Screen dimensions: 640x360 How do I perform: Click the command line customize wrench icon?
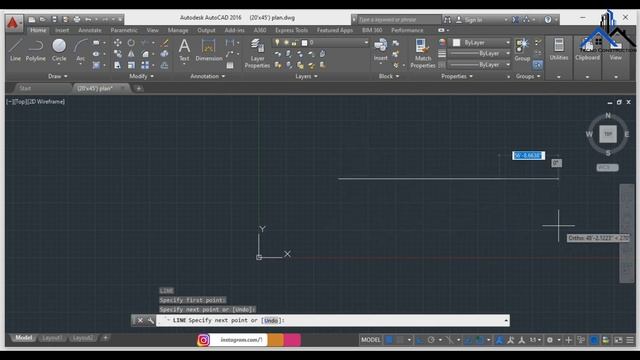pyautogui.click(x=150, y=320)
